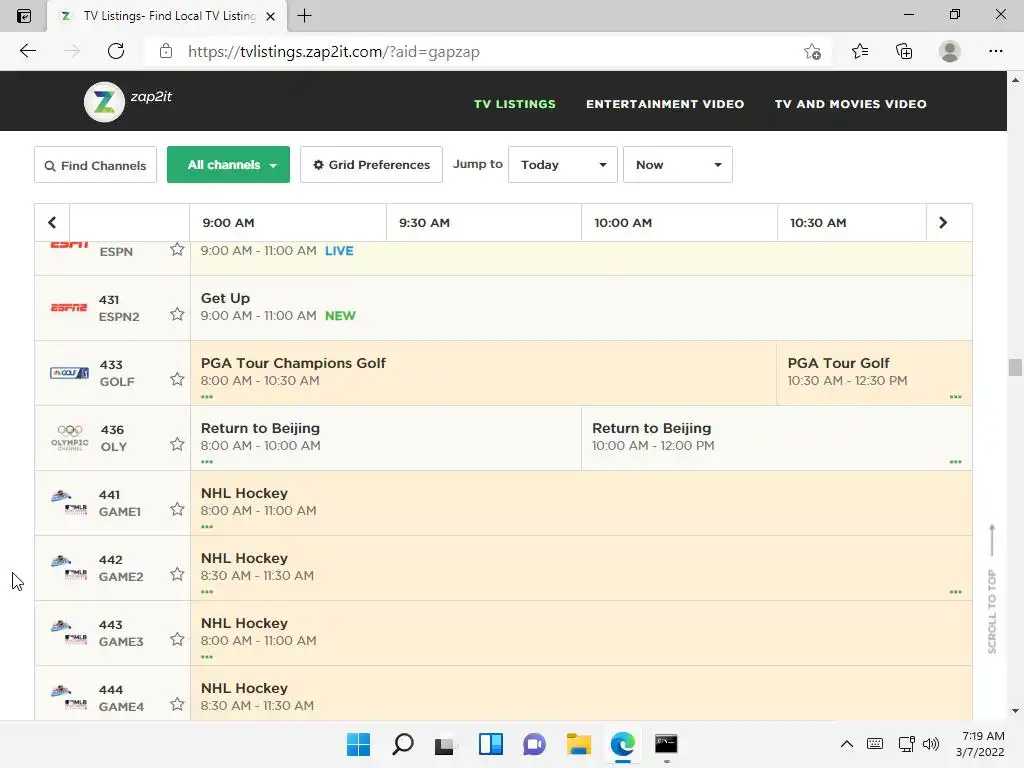The width and height of the screenshot is (1024, 768).
Task: Show hidden system tray icons chevron
Action: 846,744
